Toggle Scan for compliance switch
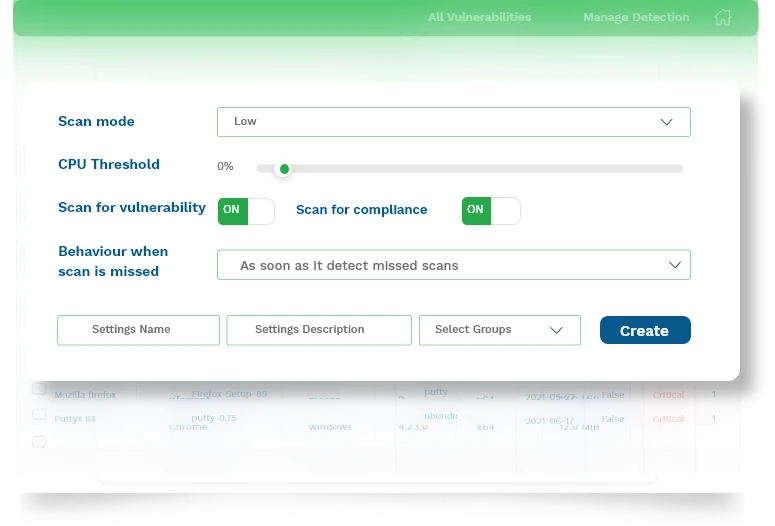775x526 pixels. click(491, 211)
